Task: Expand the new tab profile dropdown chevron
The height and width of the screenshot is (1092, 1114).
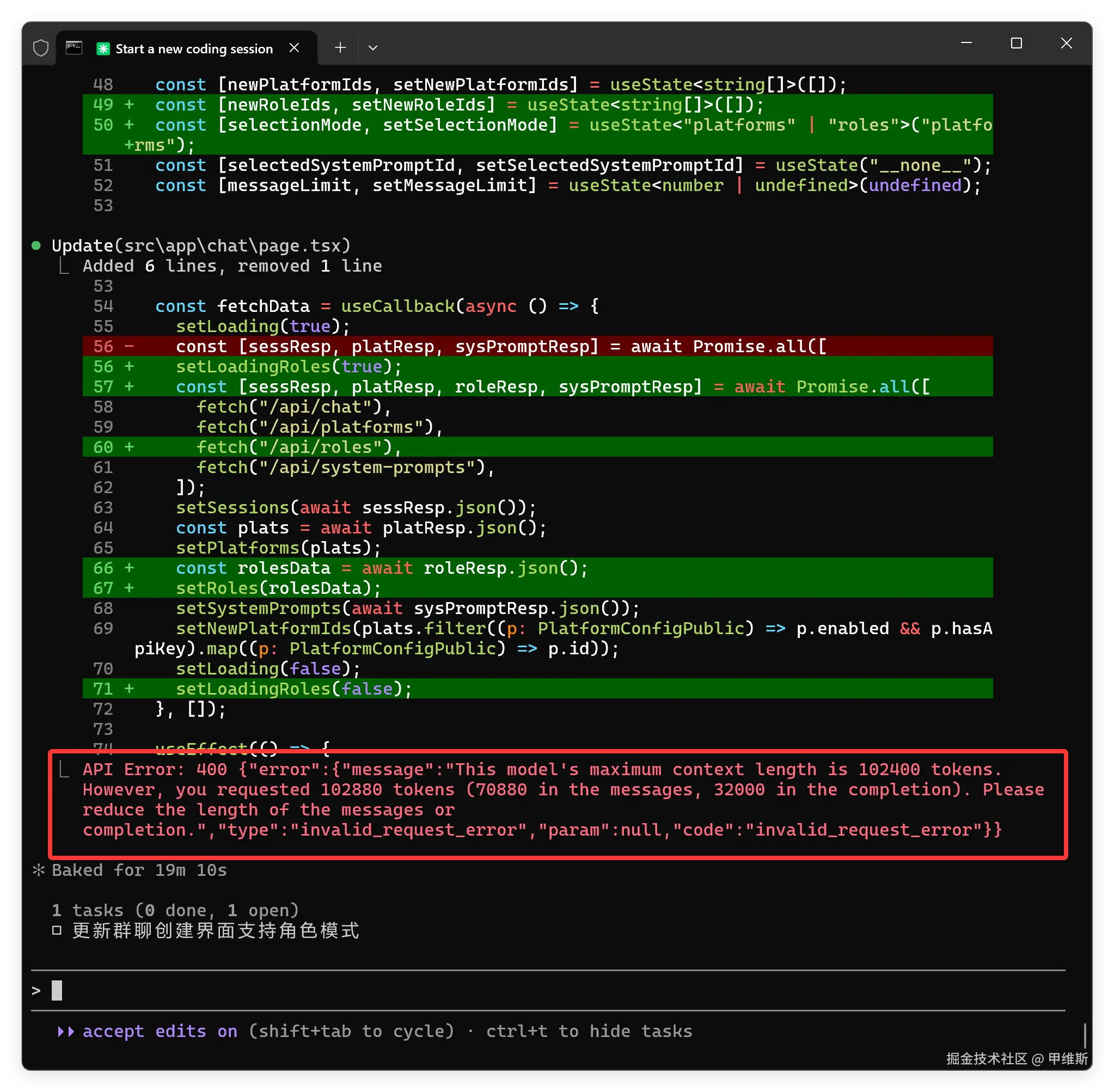Action: [x=373, y=47]
